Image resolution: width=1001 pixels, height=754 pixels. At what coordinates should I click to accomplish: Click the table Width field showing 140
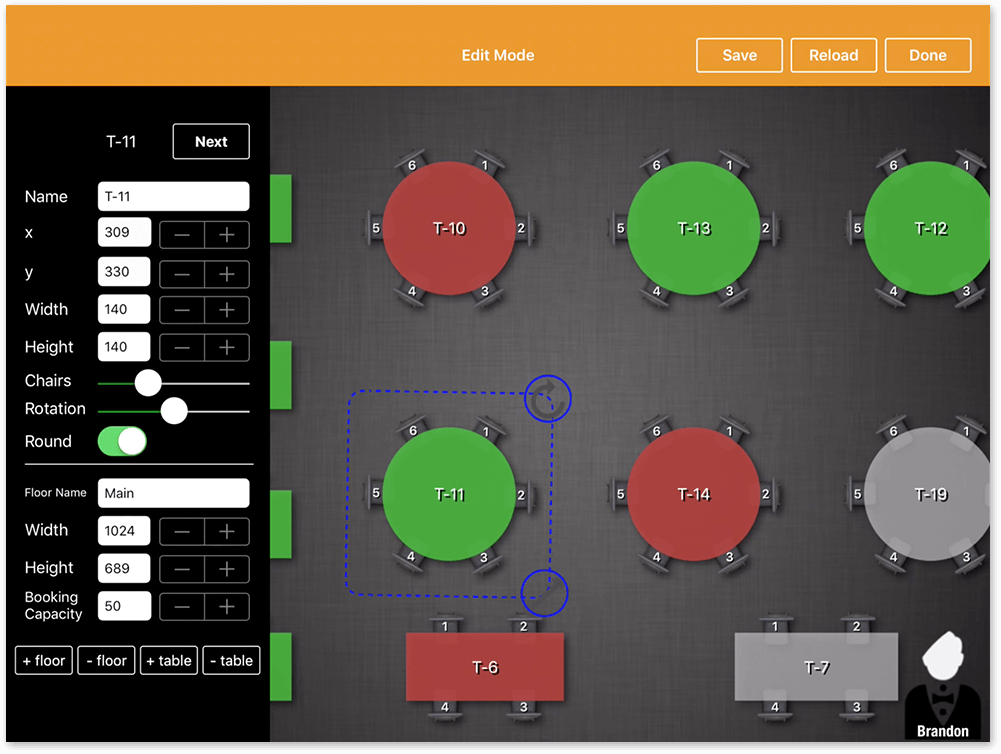[124, 309]
